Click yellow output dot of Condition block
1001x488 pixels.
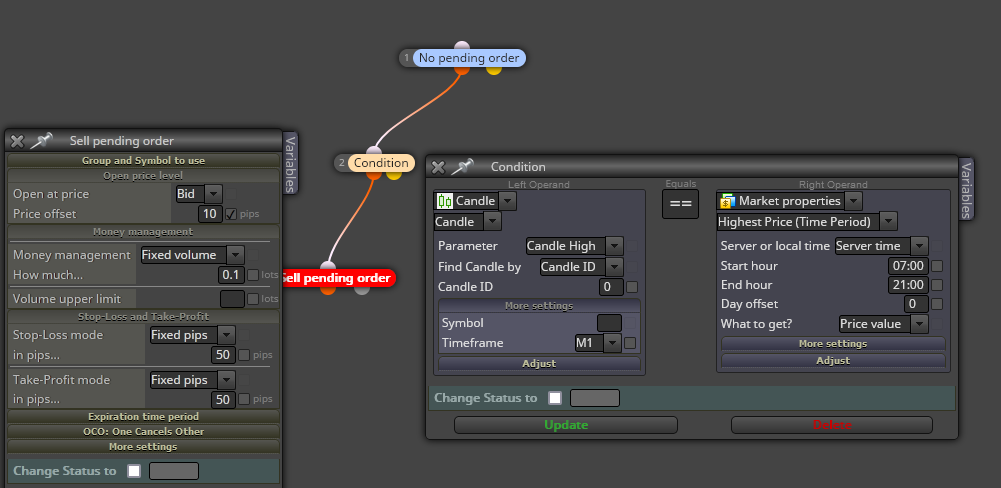[x=394, y=174]
